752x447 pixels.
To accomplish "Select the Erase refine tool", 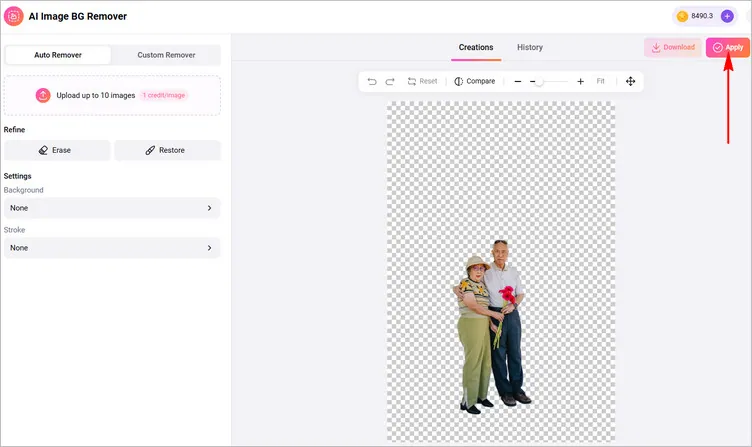I will click(57, 151).
